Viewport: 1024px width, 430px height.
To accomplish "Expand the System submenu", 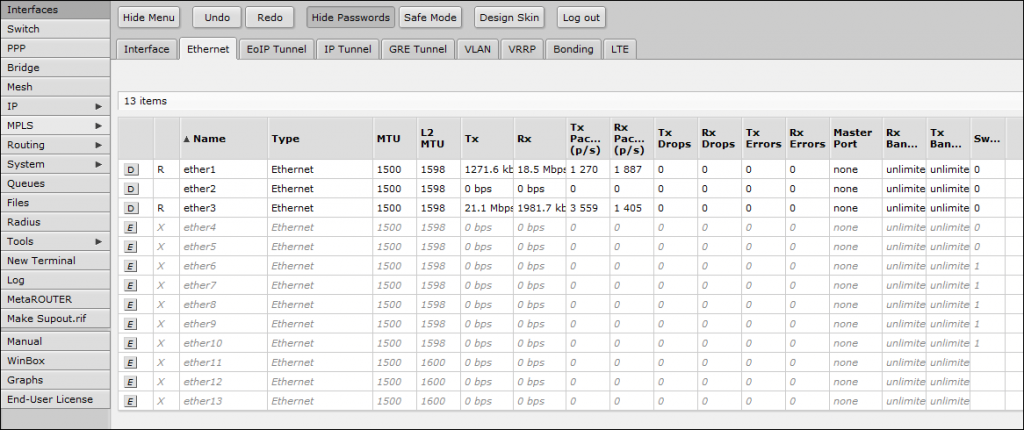I will (x=55, y=164).
